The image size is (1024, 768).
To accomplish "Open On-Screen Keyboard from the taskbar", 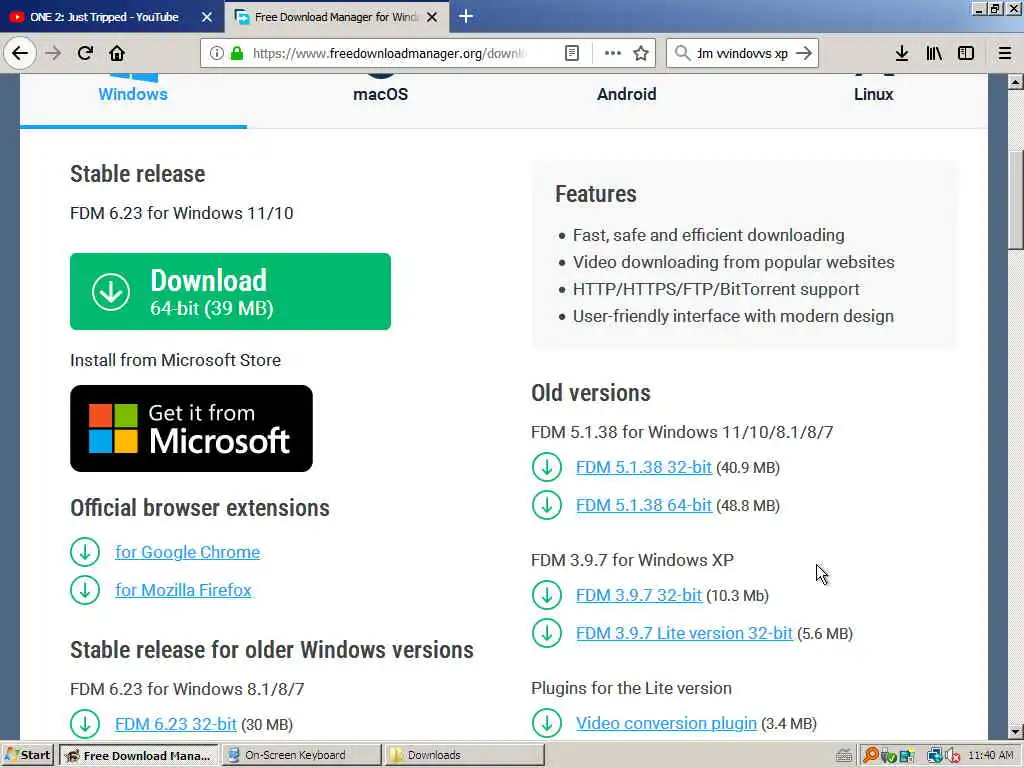I will (301, 755).
